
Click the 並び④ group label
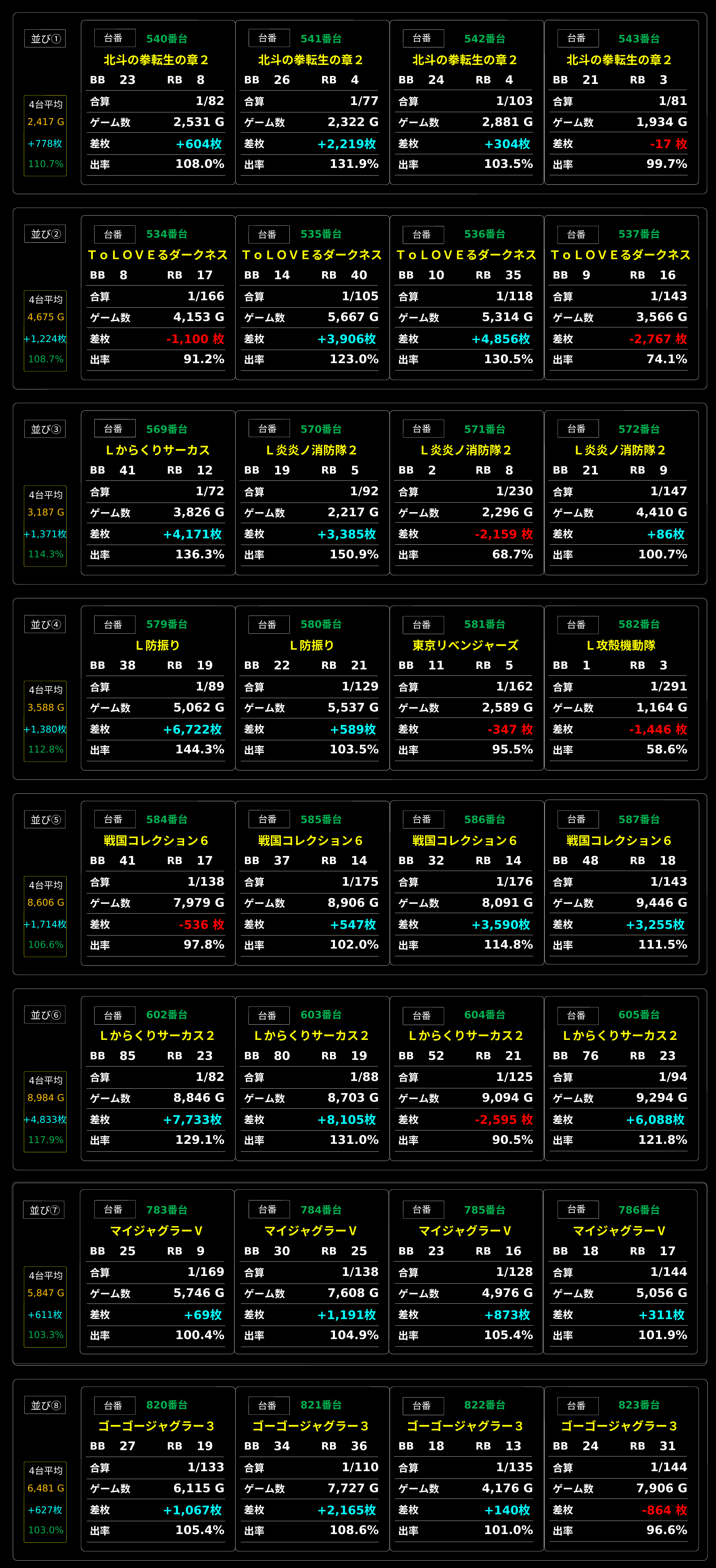(x=45, y=624)
